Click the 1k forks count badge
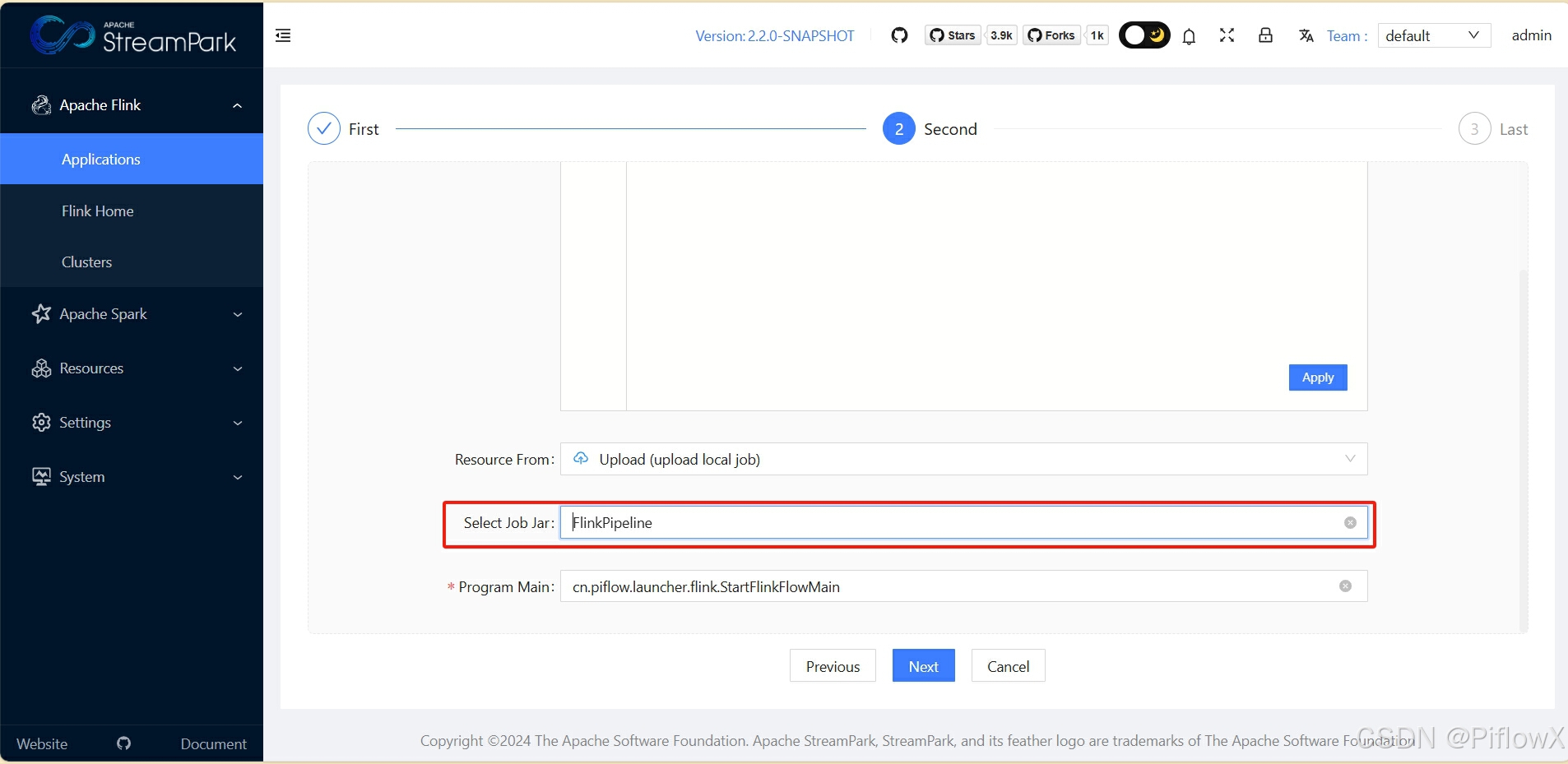This screenshot has height=764, width=1568. point(1097,35)
